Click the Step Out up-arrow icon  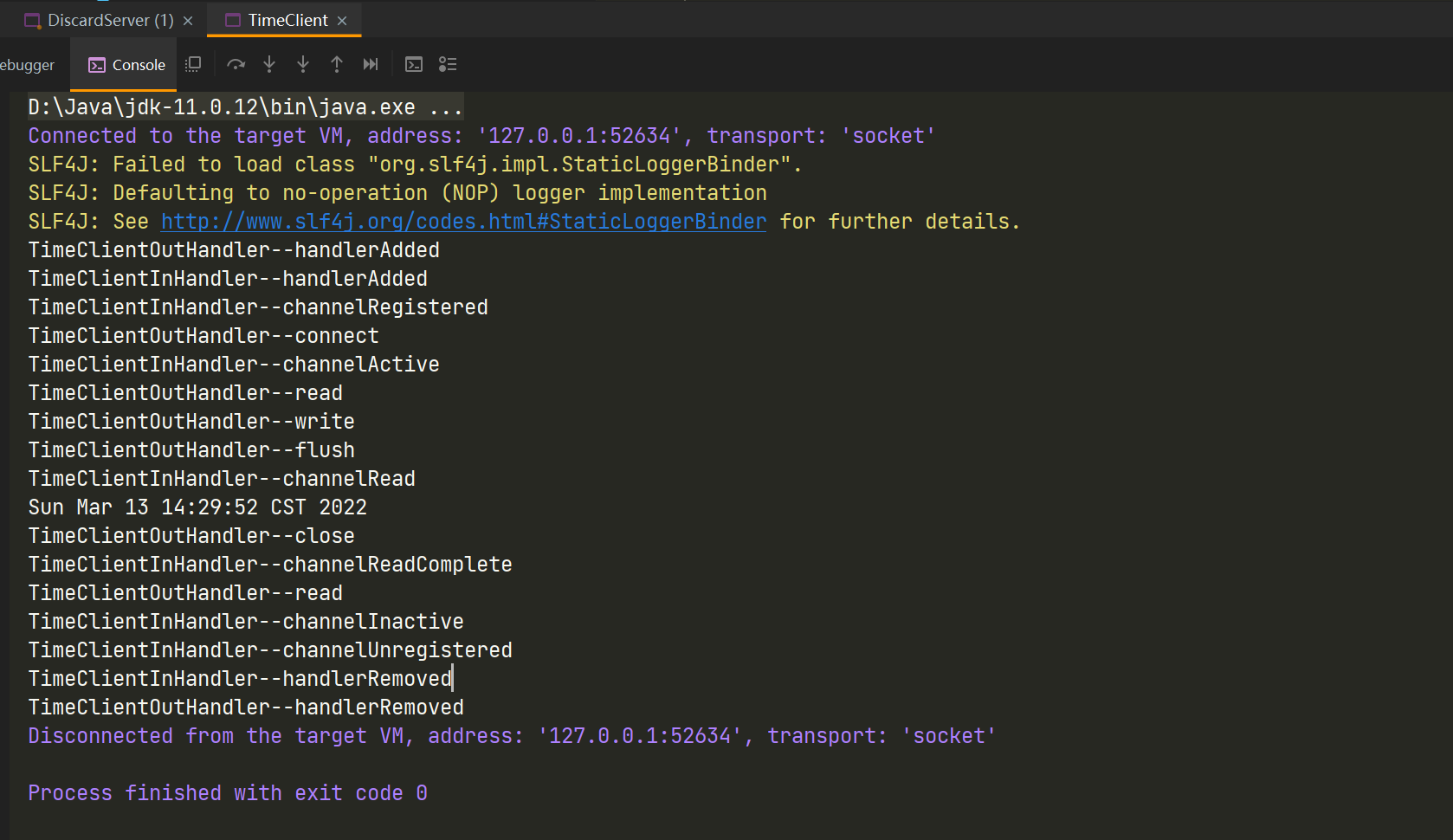coord(337,64)
